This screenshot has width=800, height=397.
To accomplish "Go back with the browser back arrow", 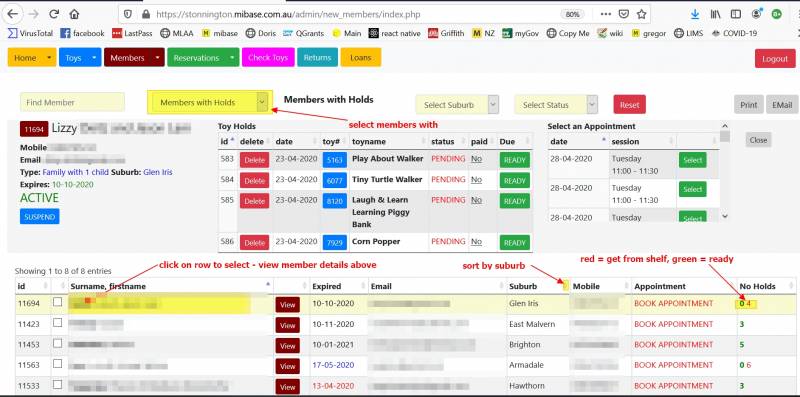I will point(12,14).
